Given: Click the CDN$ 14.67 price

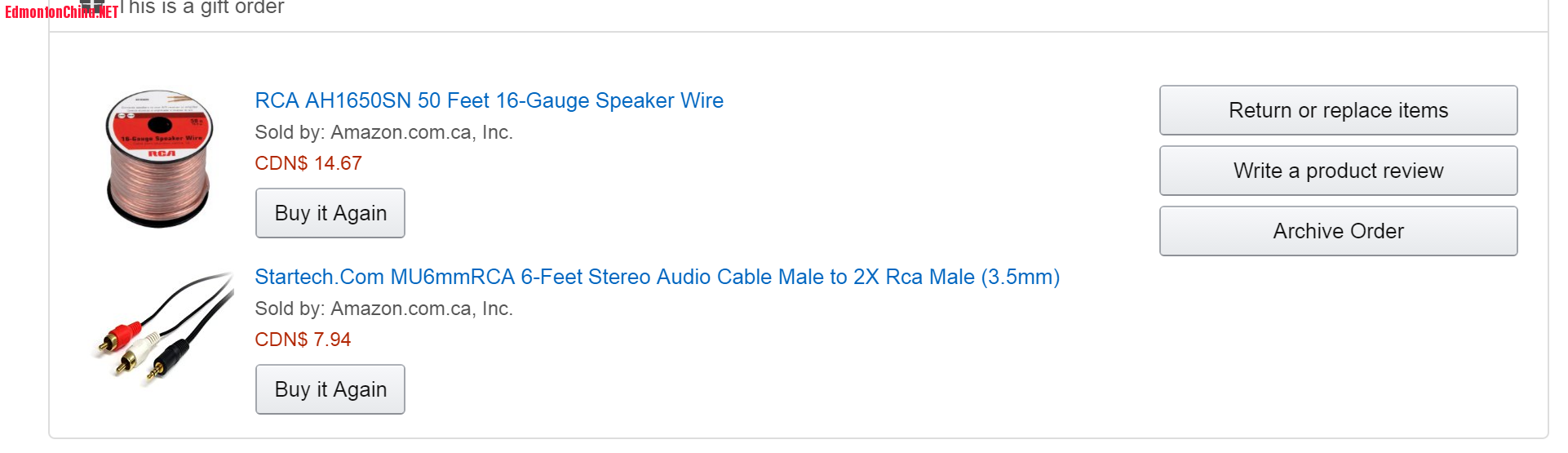Looking at the screenshot, I should (x=308, y=163).
